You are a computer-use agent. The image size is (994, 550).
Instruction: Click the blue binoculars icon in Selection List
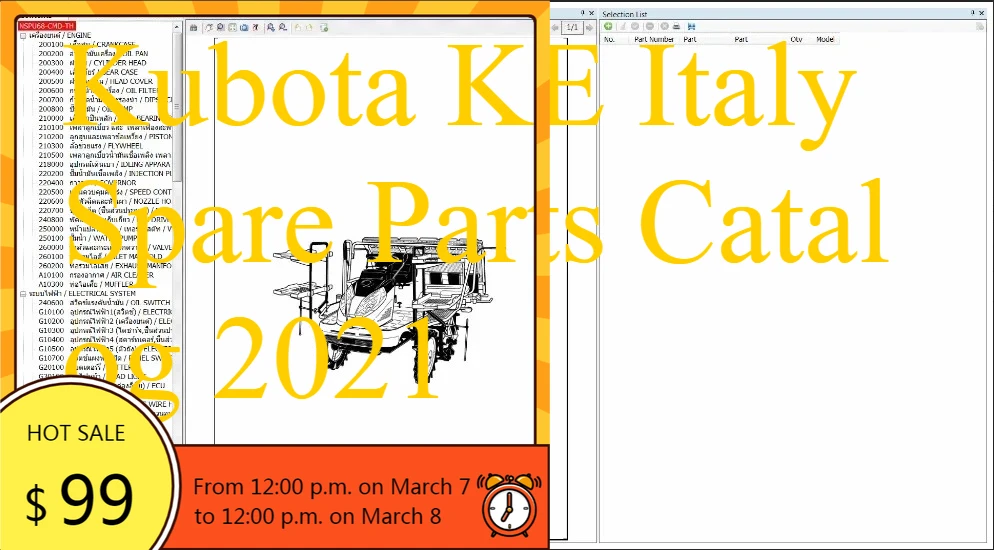coord(691,26)
